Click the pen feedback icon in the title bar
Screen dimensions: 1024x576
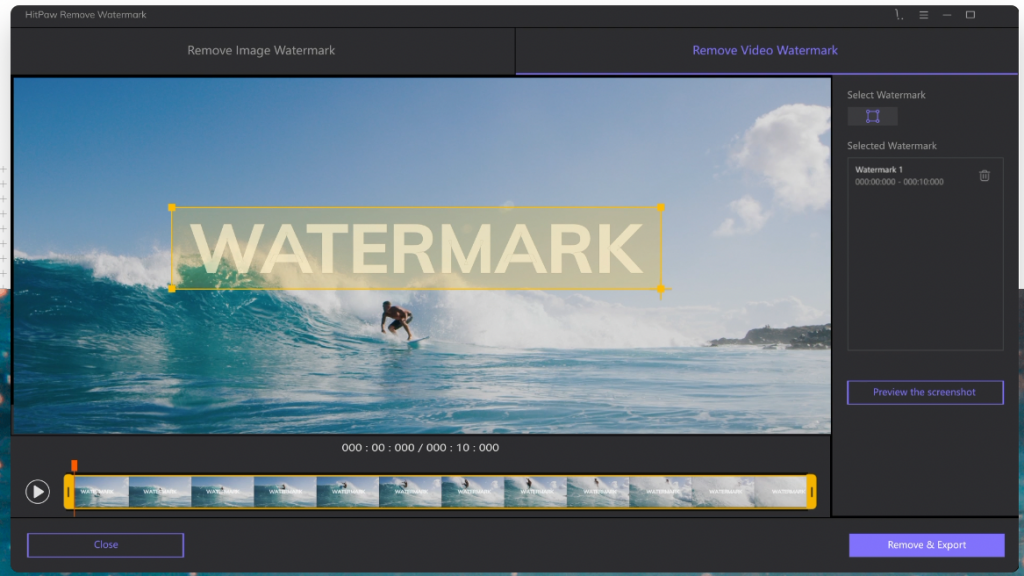[897, 14]
